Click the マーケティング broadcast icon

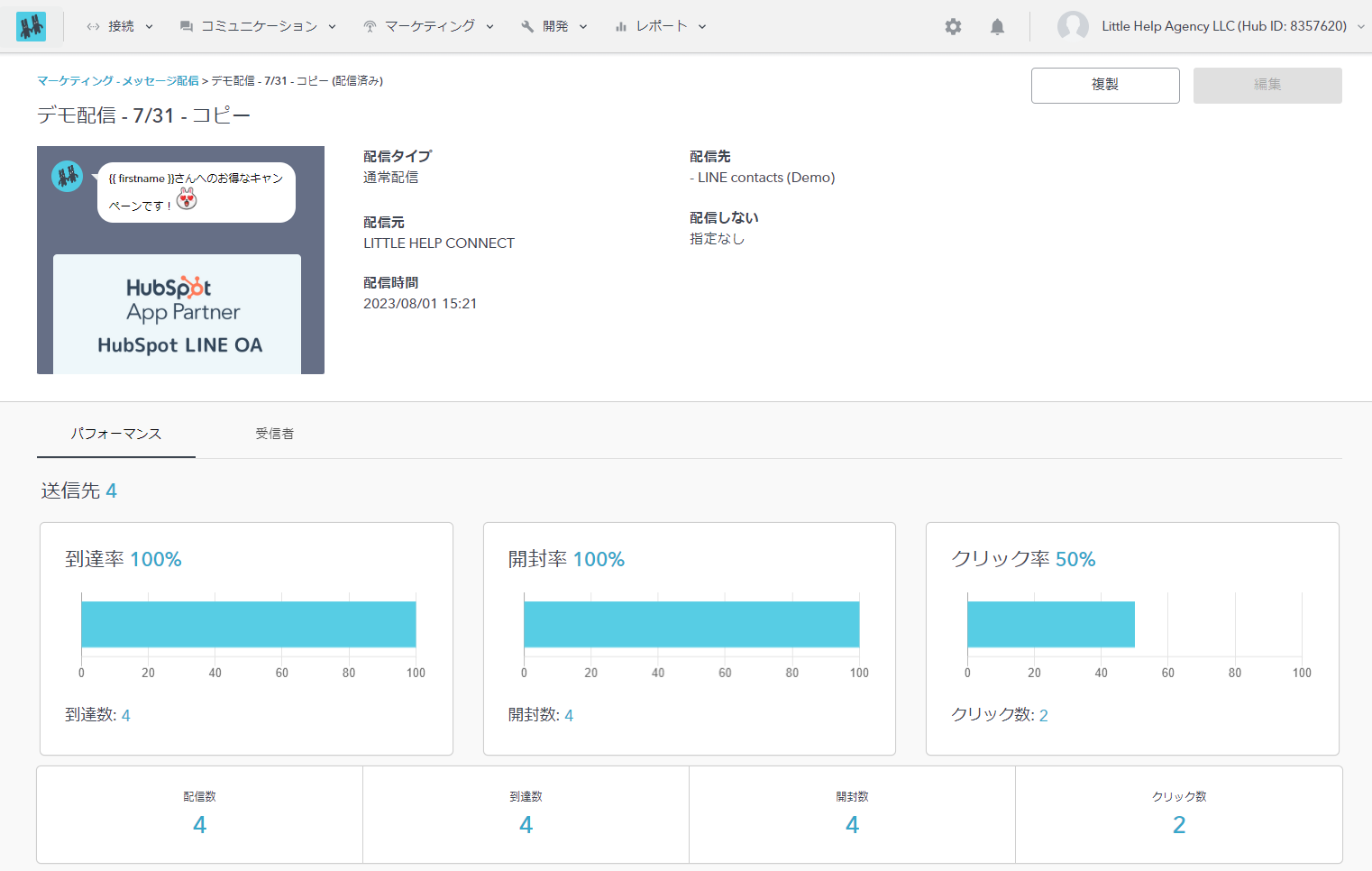point(370,27)
